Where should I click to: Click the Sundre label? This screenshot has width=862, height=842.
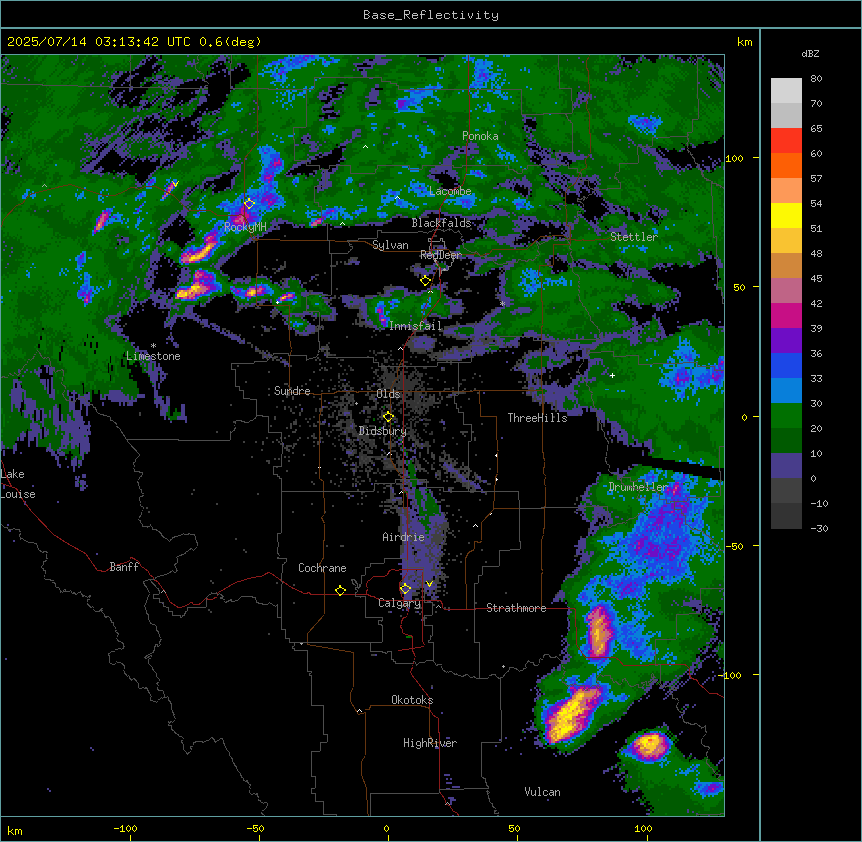pyautogui.click(x=292, y=391)
